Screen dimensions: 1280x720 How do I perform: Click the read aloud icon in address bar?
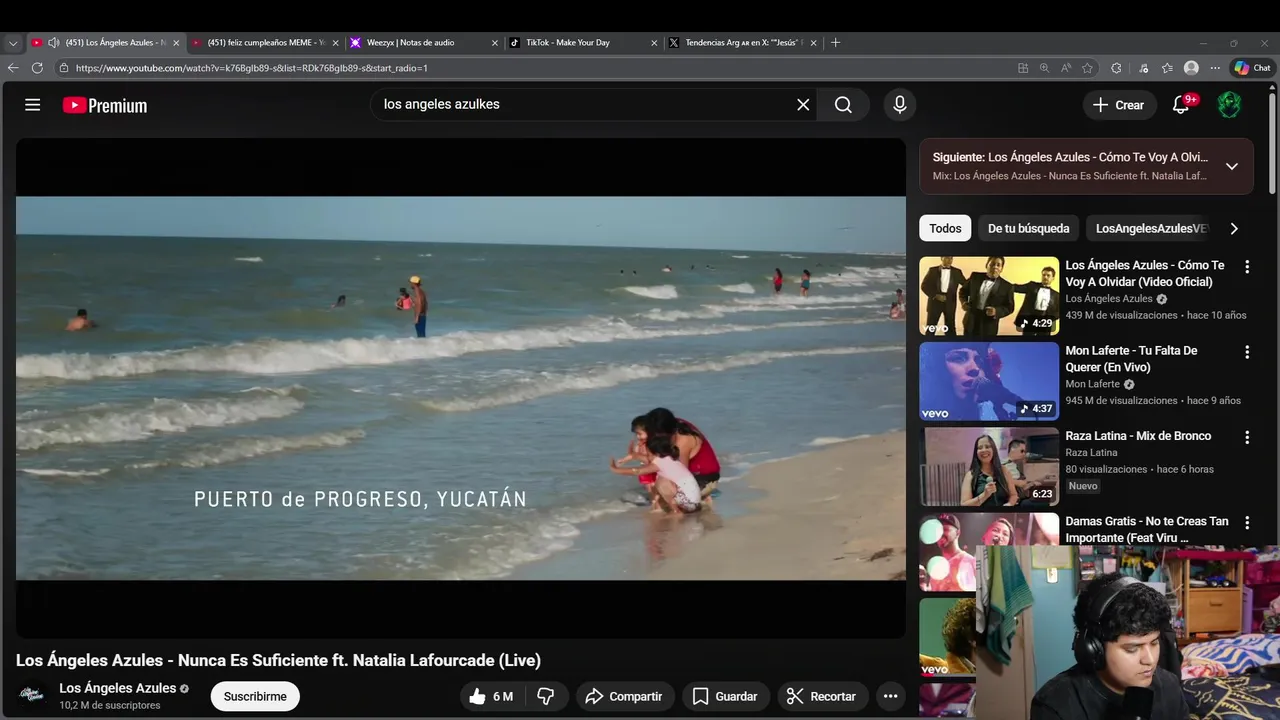click(1066, 68)
